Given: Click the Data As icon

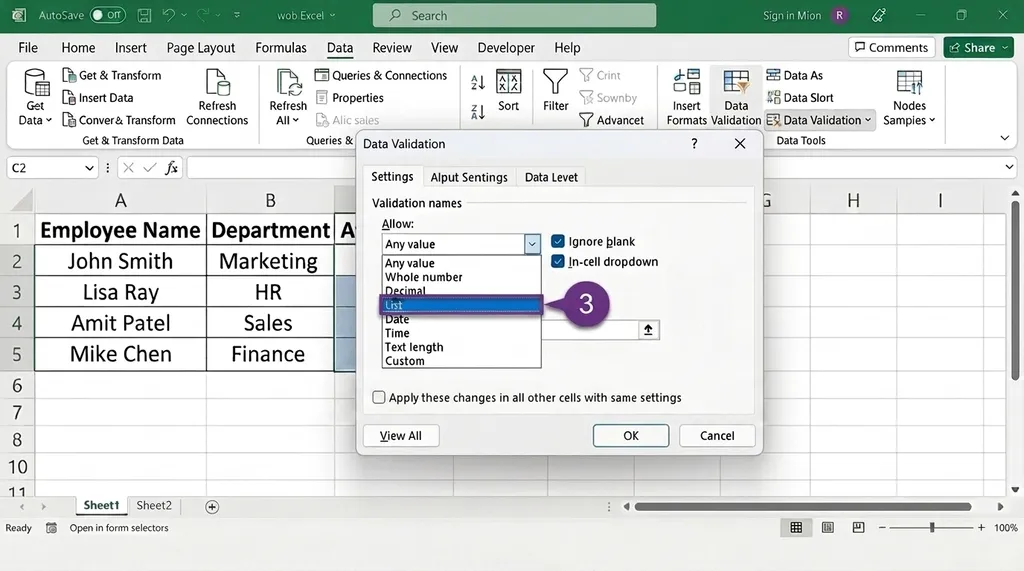Looking at the screenshot, I should (x=773, y=75).
